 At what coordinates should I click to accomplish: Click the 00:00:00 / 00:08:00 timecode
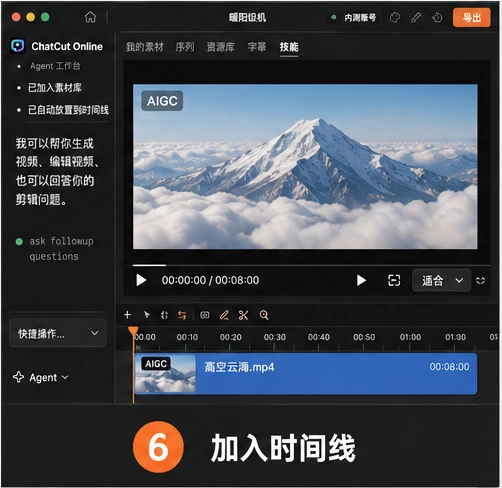point(210,280)
